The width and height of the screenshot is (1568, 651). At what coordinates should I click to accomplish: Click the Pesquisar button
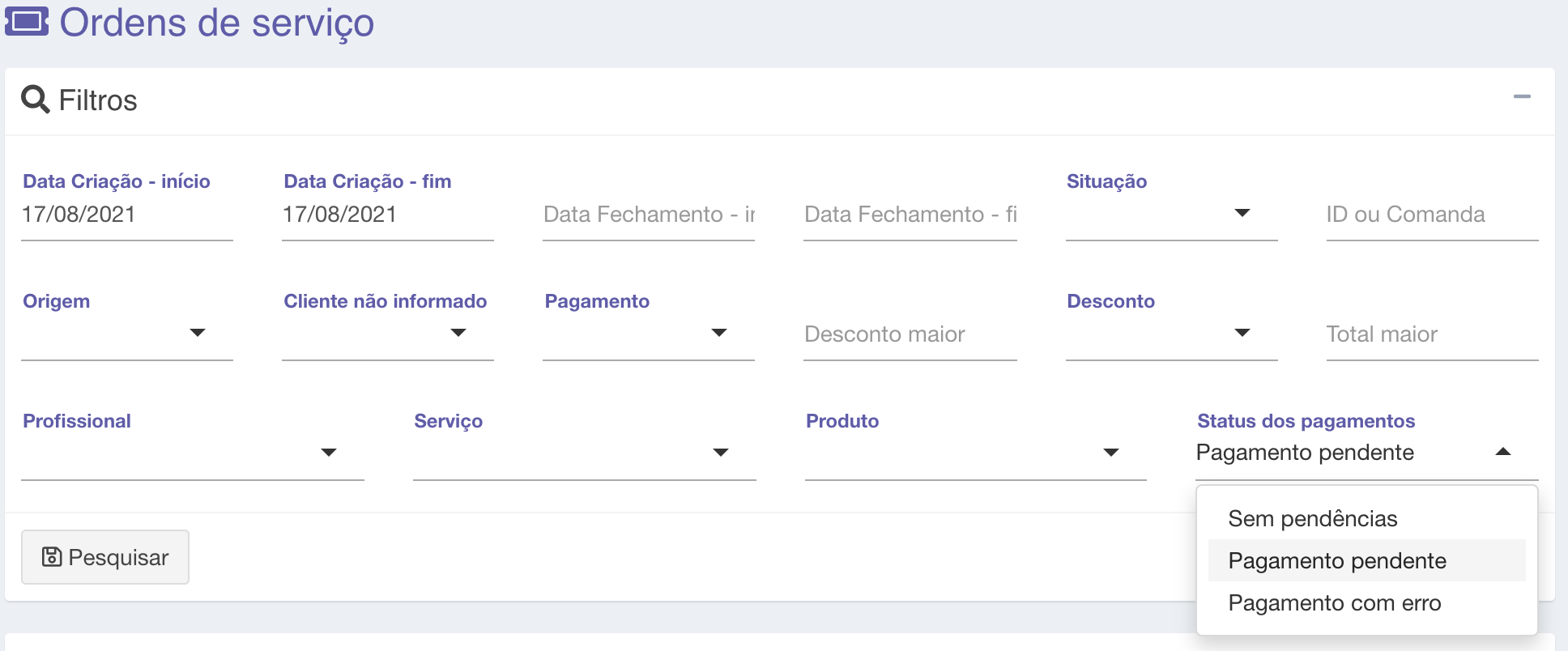tap(105, 557)
